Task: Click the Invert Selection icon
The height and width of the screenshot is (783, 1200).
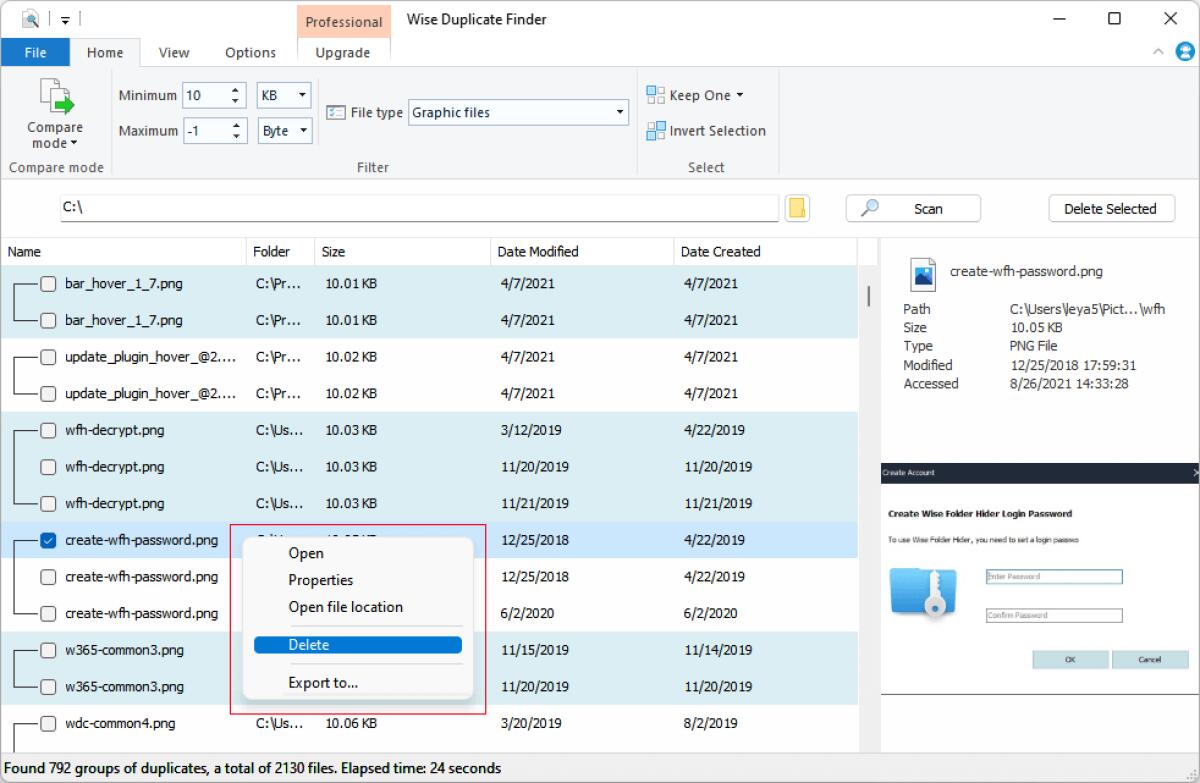Action: 657,130
